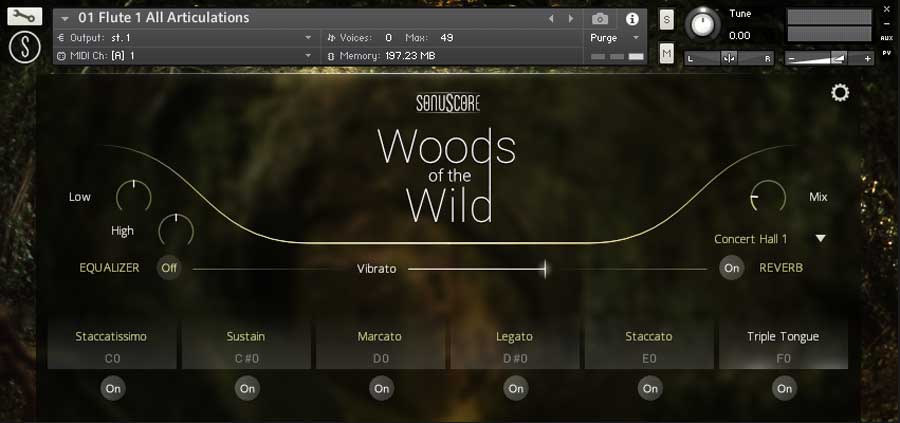
Task: Click the D#0 keyswitch label
Action: coord(515,359)
